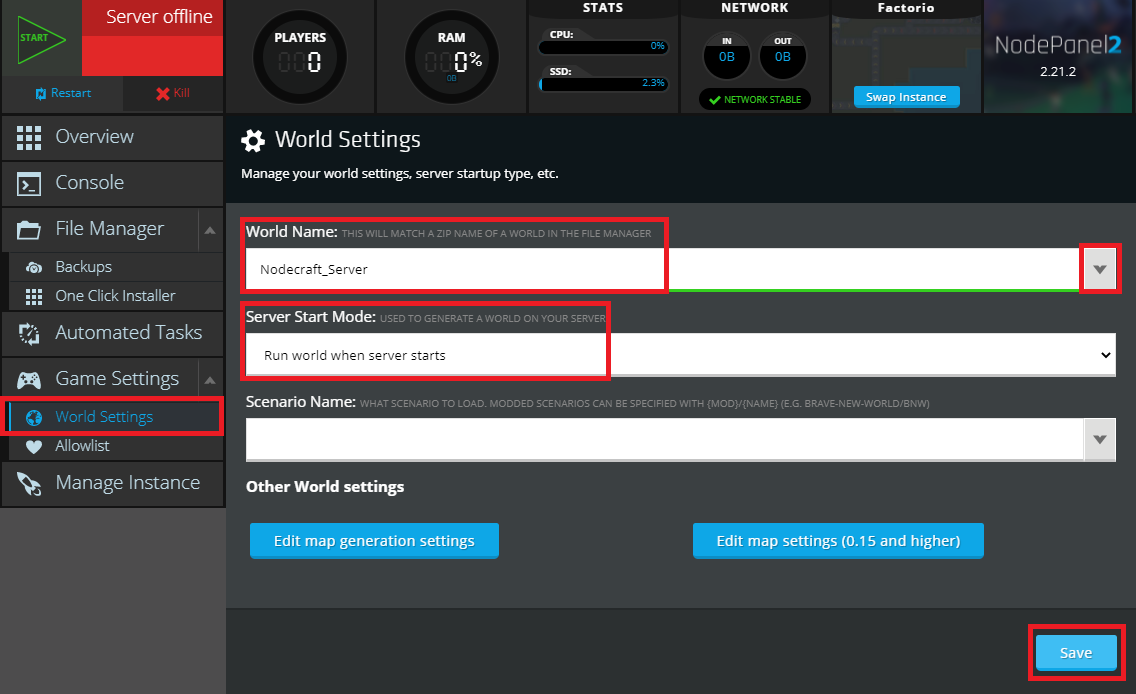Image resolution: width=1136 pixels, height=694 pixels.
Task: Open the File Manager section
Action: tap(100, 229)
